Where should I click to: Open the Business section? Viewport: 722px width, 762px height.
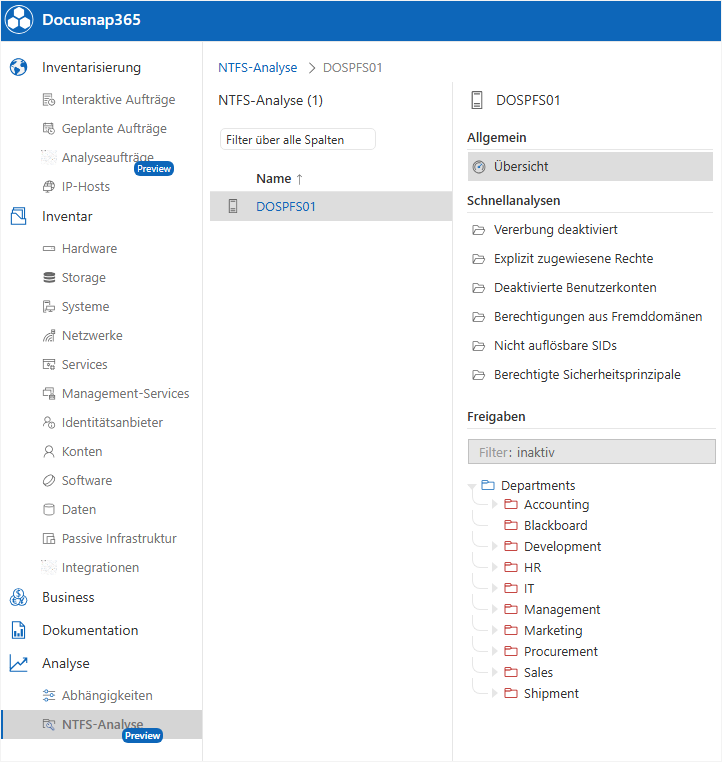click(x=68, y=597)
